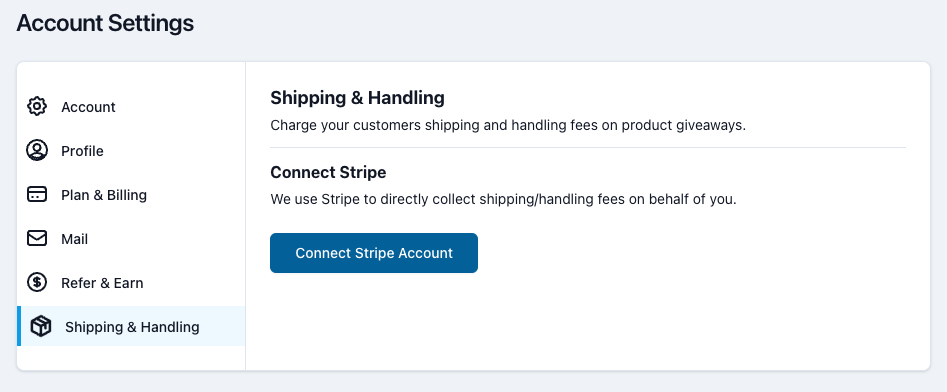Image resolution: width=947 pixels, height=392 pixels.
Task: Go to the Profile section
Action: pyautogui.click(x=82, y=151)
